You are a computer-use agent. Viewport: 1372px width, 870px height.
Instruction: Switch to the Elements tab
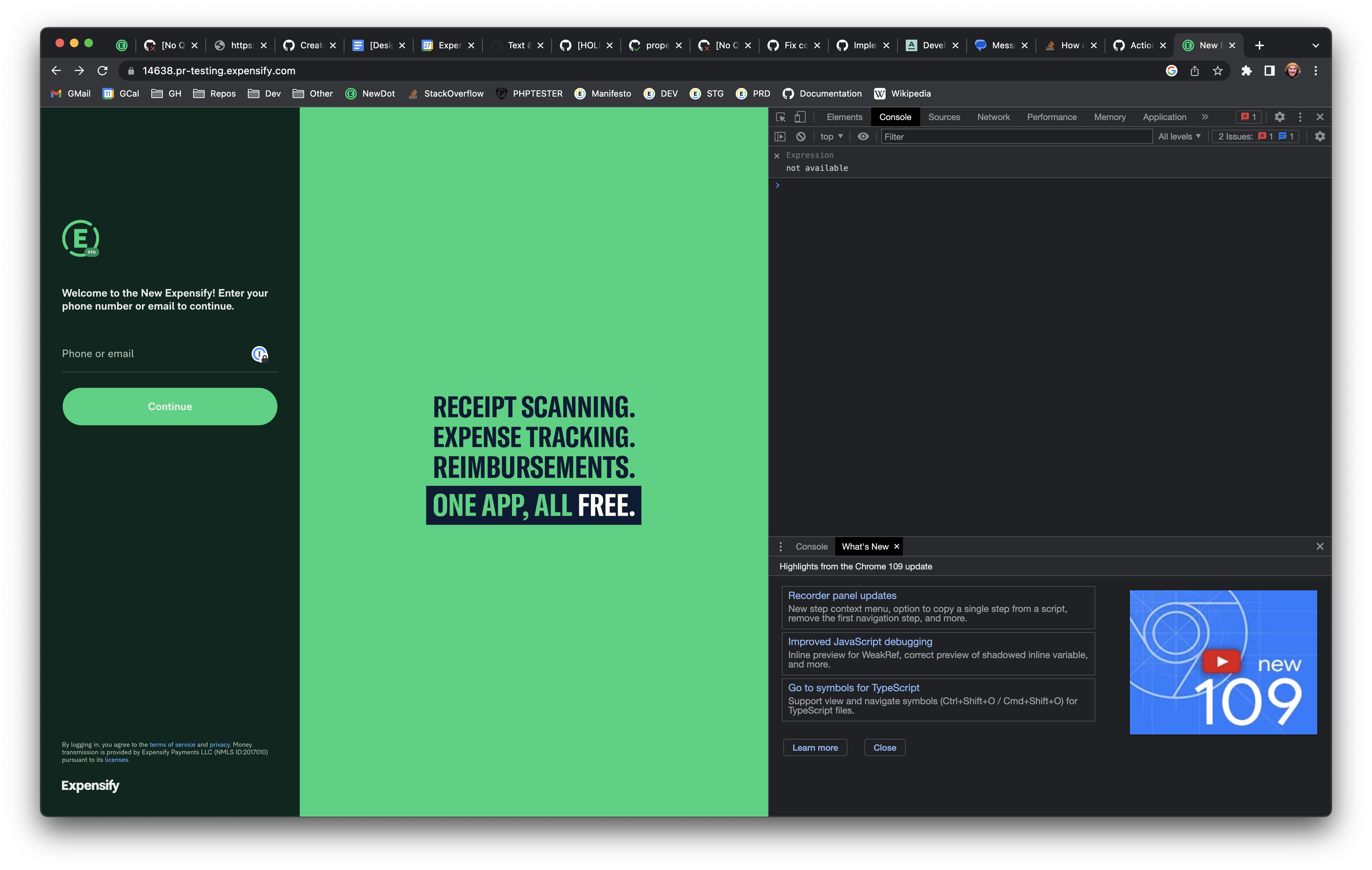pos(844,117)
